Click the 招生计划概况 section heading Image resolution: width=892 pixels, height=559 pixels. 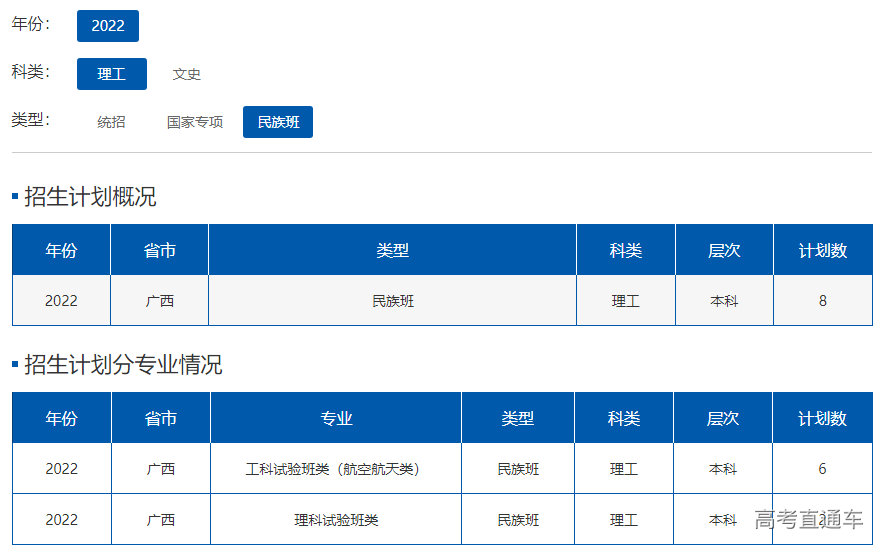point(90,197)
